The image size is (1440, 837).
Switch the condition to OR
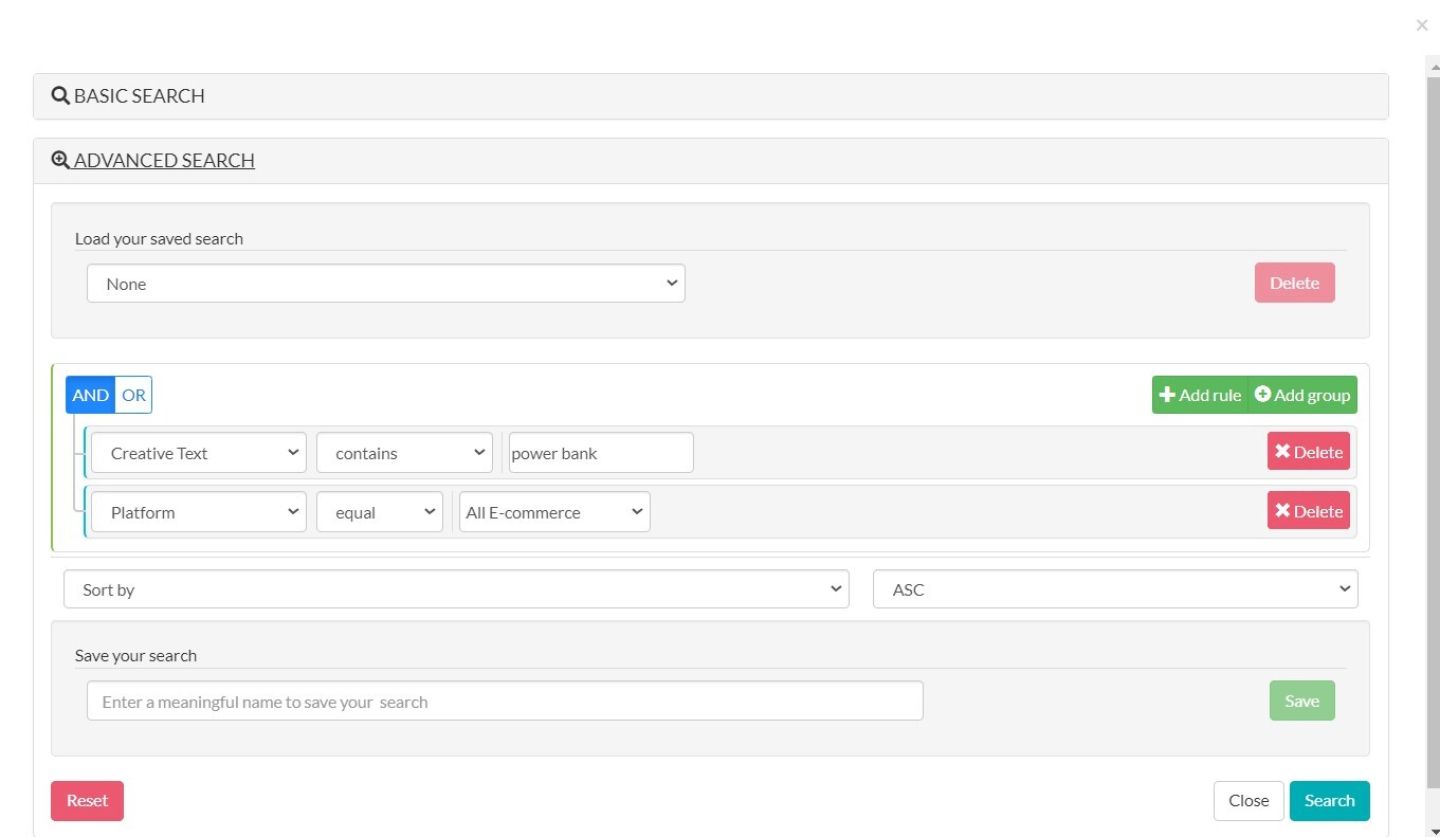(134, 395)
